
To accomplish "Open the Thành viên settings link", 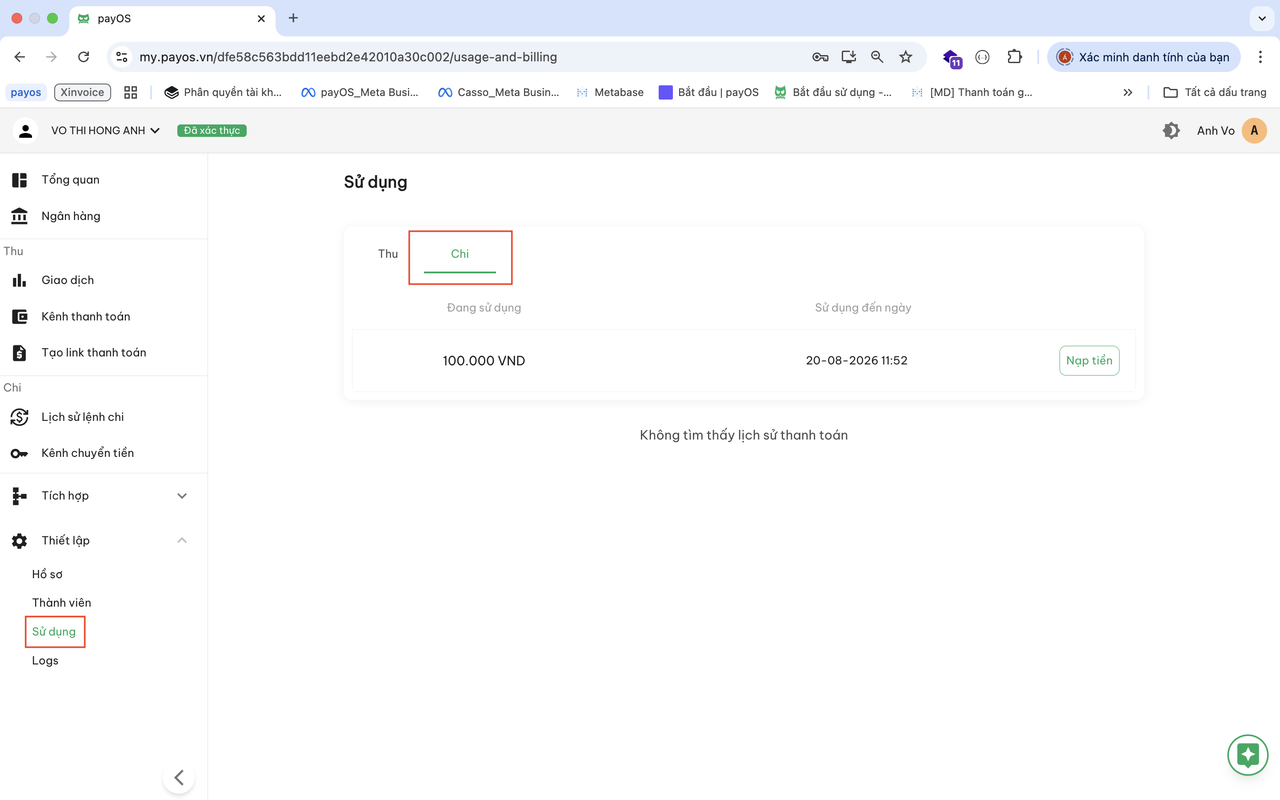I will [x=61, y=603].
